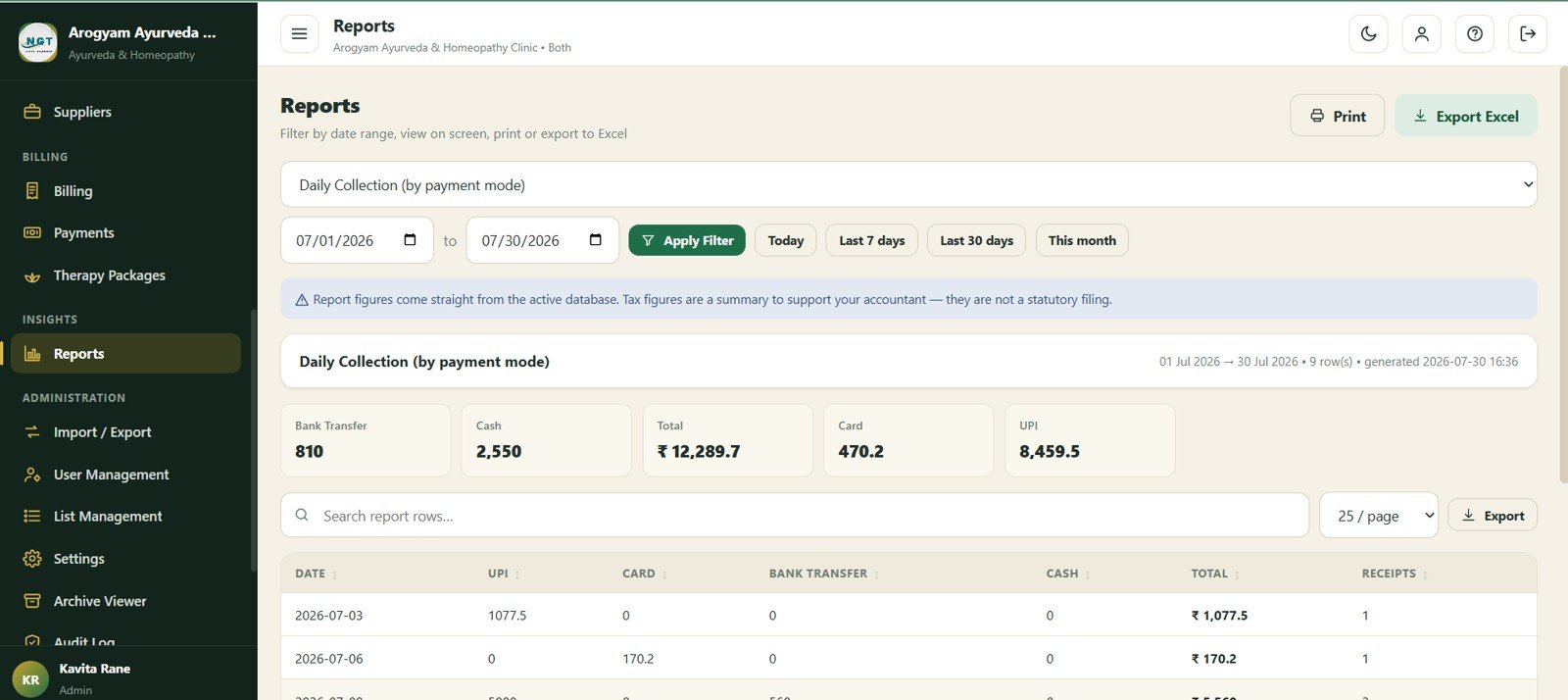Sort table by CARD column
1568x700 pixels.
tap(645, 574)
